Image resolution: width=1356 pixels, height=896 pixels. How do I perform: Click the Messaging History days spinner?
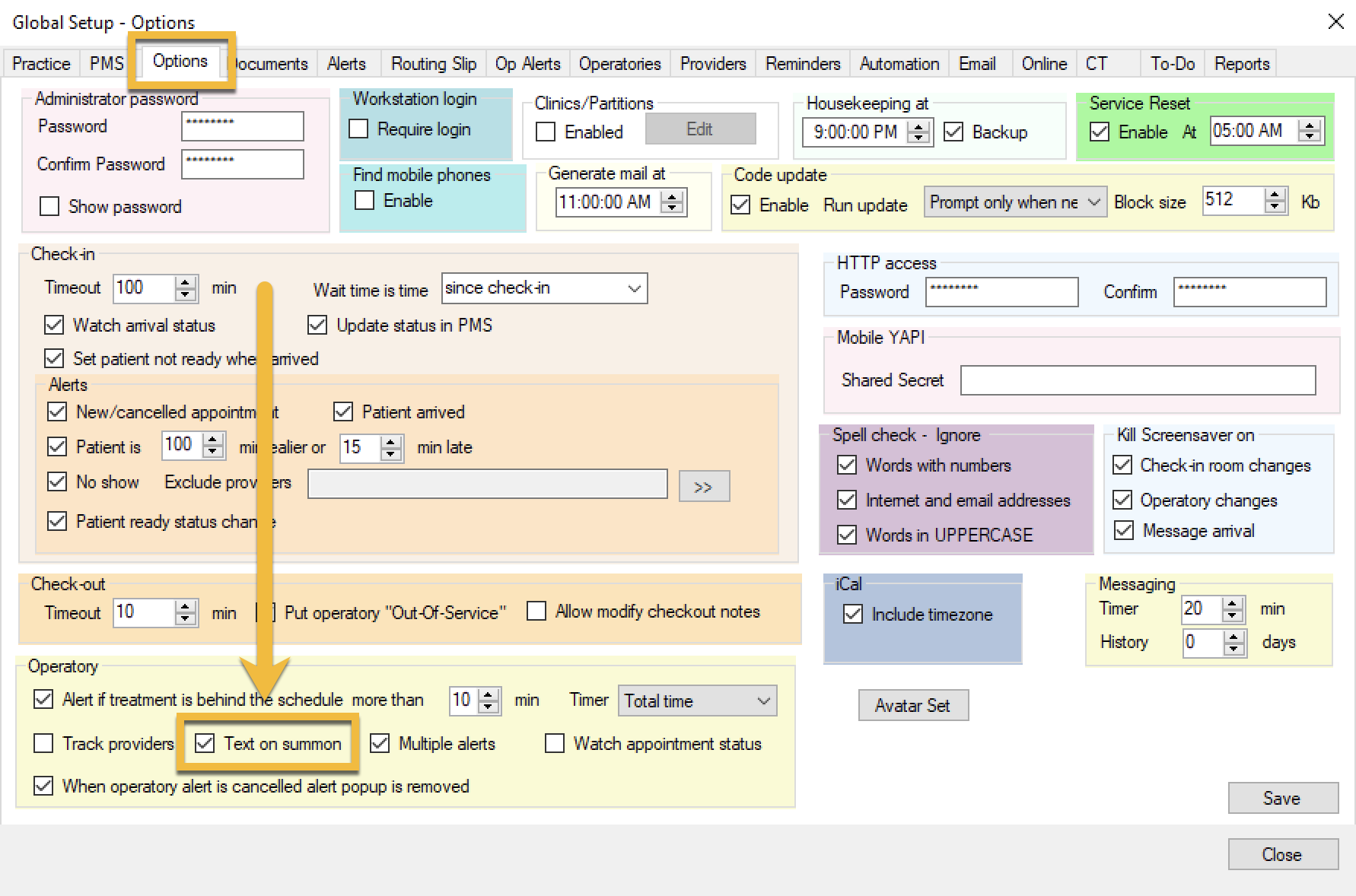(x=1233, y=643)
